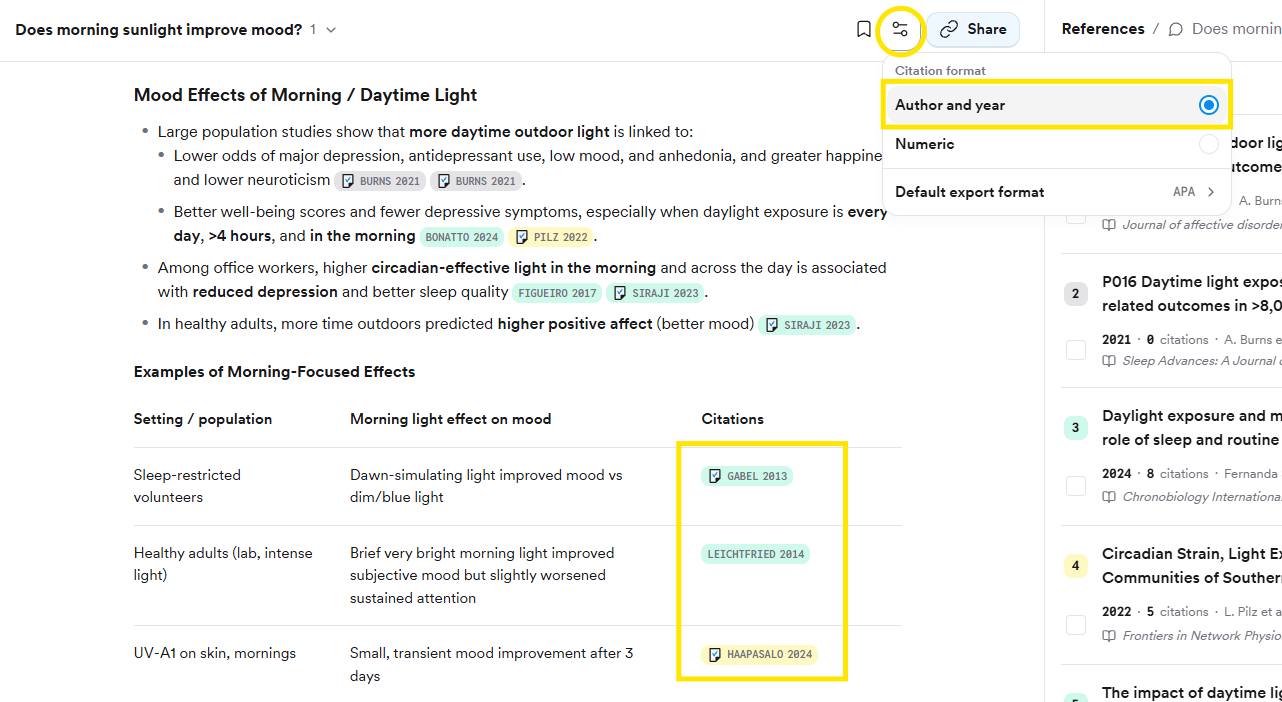1282x702 pixels.
Task: Click the 'Setting / population' column header
Action: tap(203, 420)
